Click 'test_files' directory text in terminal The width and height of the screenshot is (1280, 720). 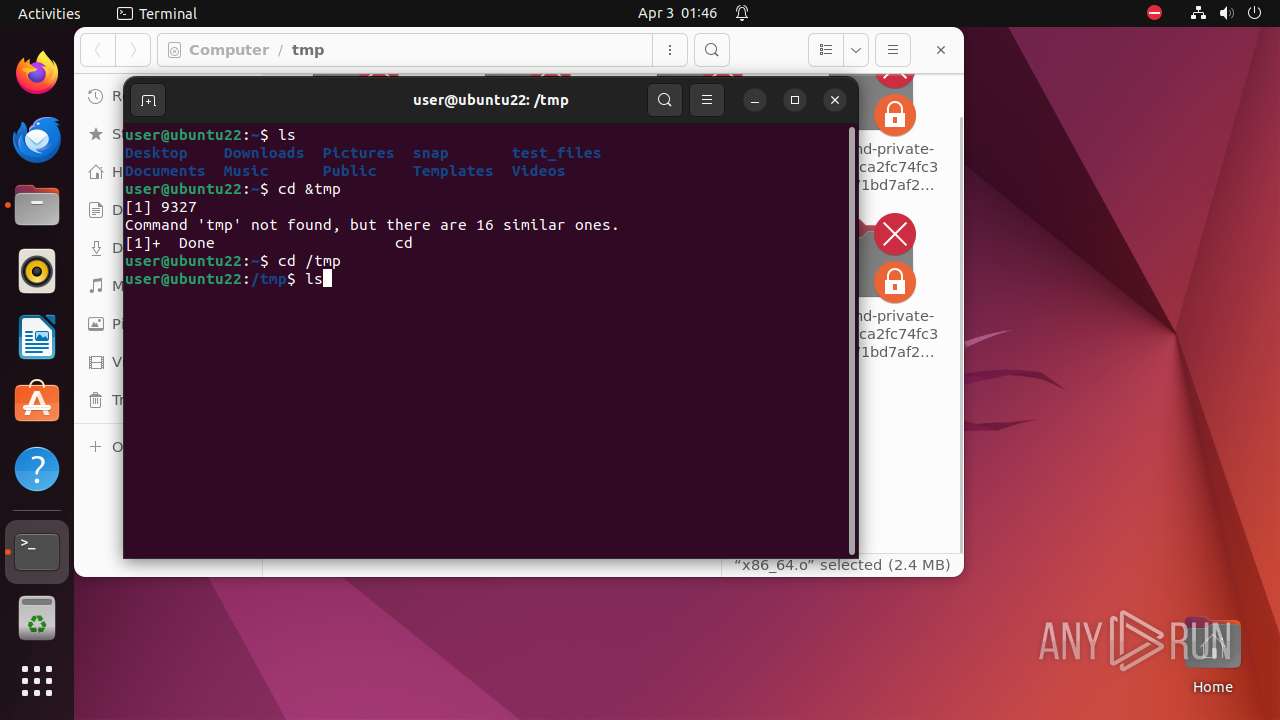556,153
